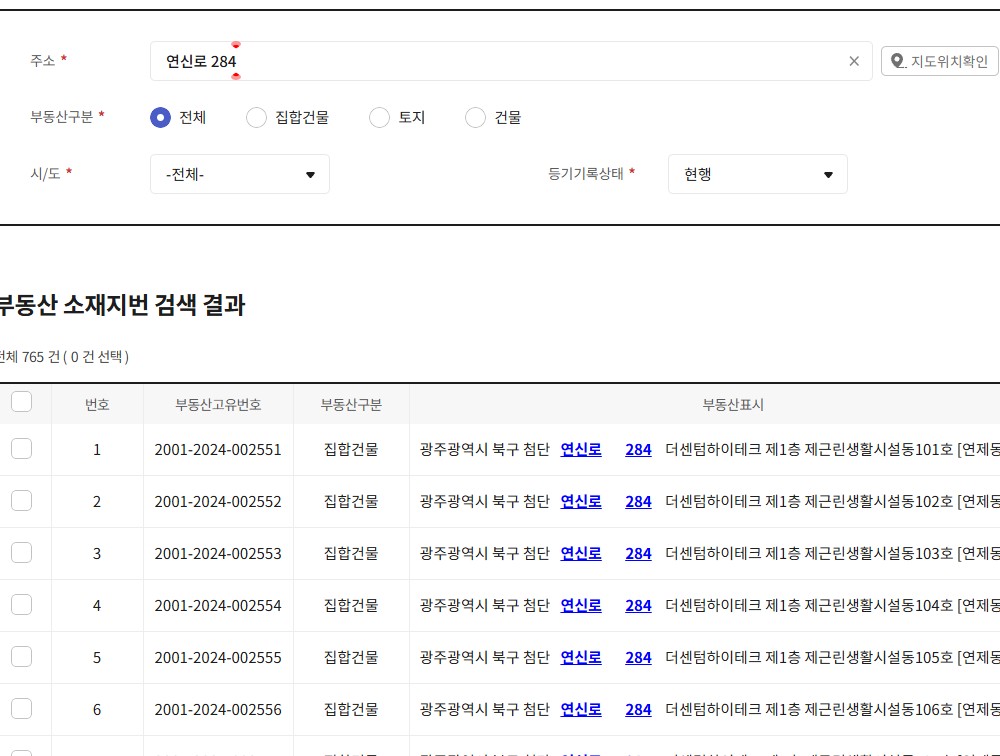Click property number 2001-2024-002553
1000x756 pixels.
click(218, 554)
